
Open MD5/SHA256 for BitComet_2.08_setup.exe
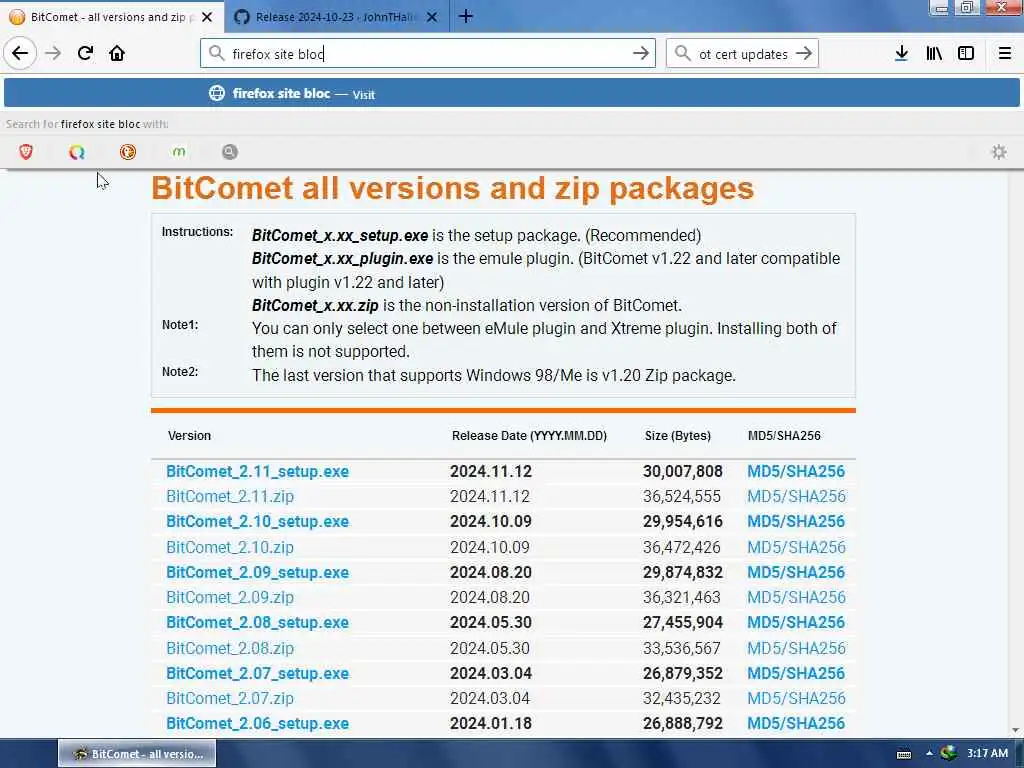796,622
